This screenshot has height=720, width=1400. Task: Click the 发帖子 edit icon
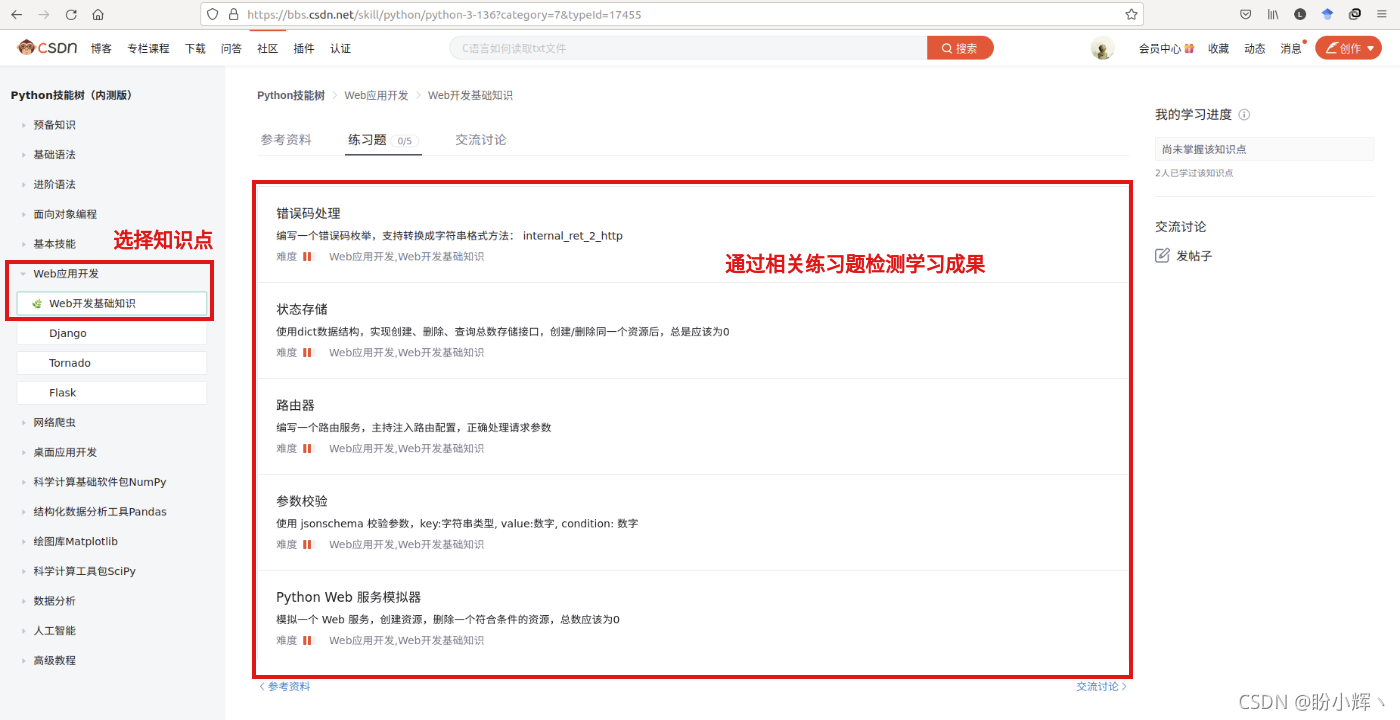1162,256
